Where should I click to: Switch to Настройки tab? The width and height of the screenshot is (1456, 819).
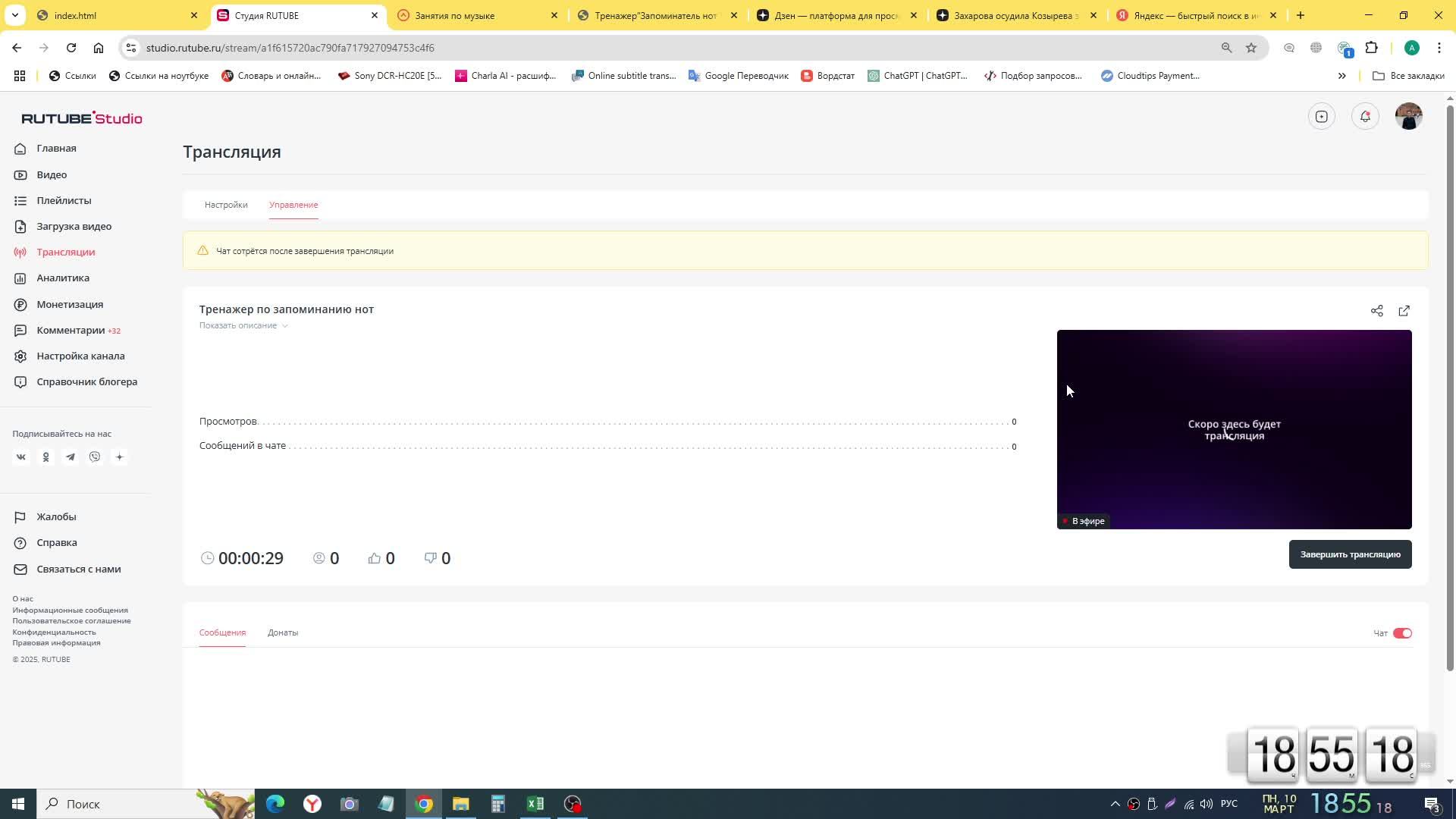point(226,204)
